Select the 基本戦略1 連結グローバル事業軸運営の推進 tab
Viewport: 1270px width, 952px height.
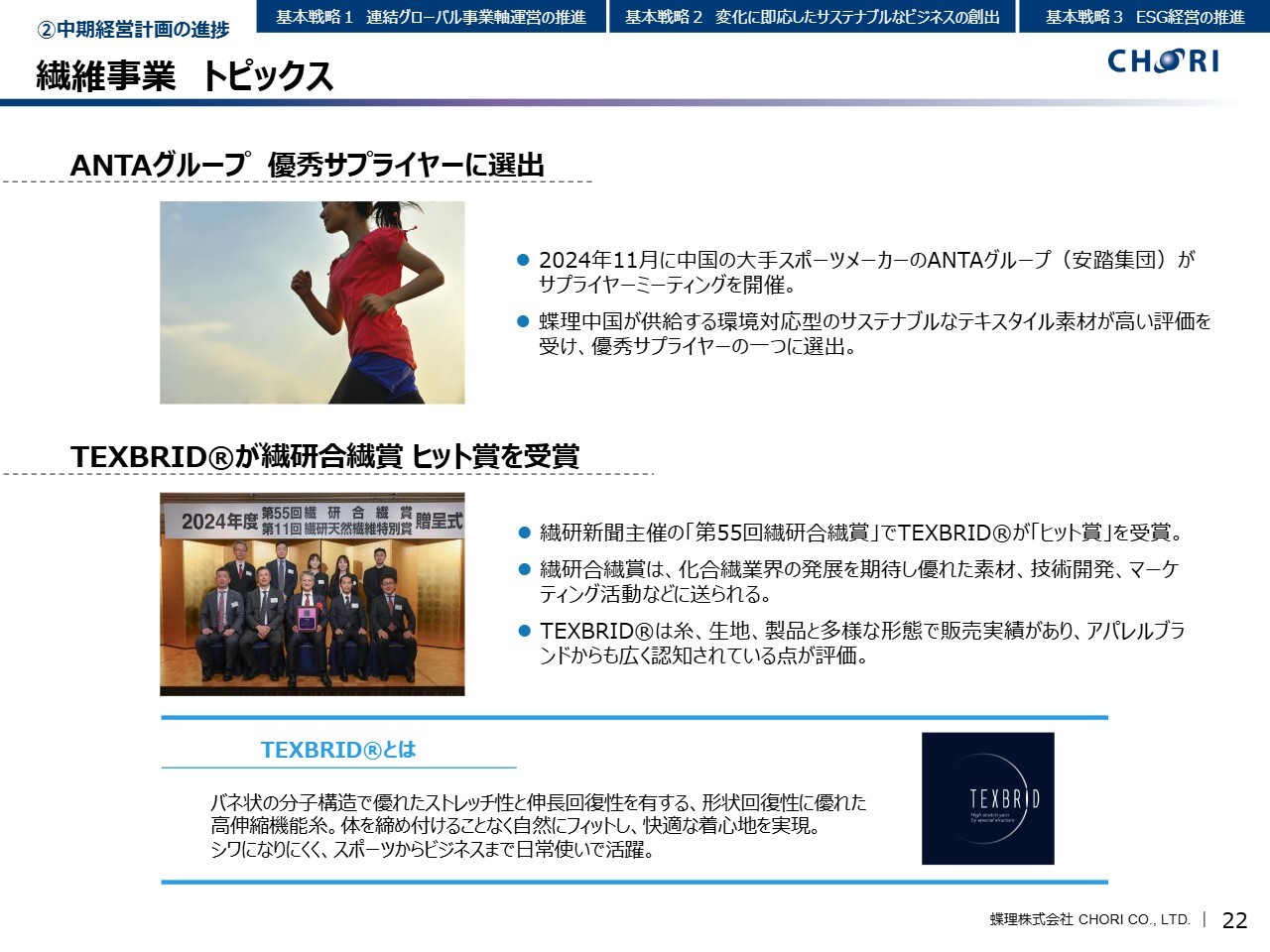coord(431,17)
